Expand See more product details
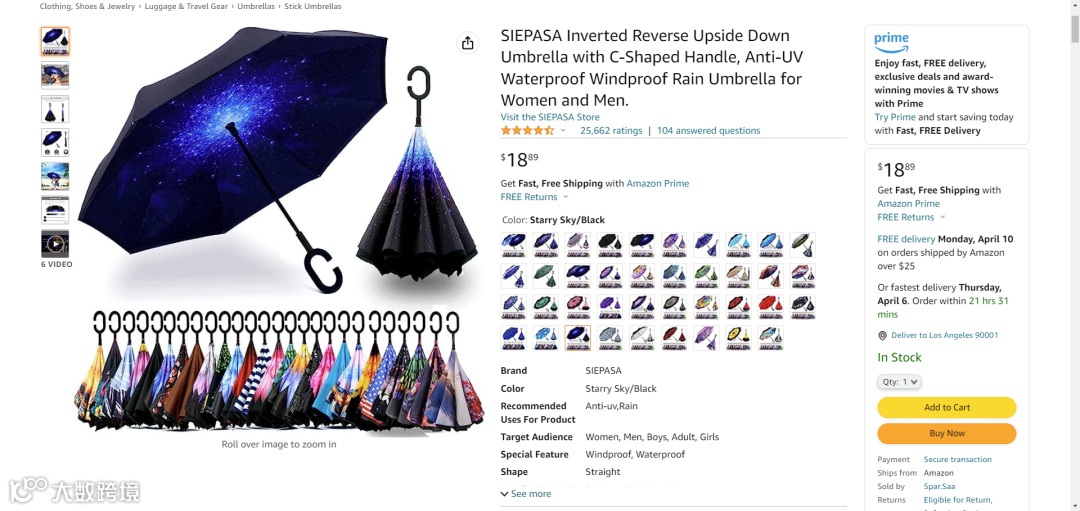1080x511 pixels. click(x=526, y=494)
